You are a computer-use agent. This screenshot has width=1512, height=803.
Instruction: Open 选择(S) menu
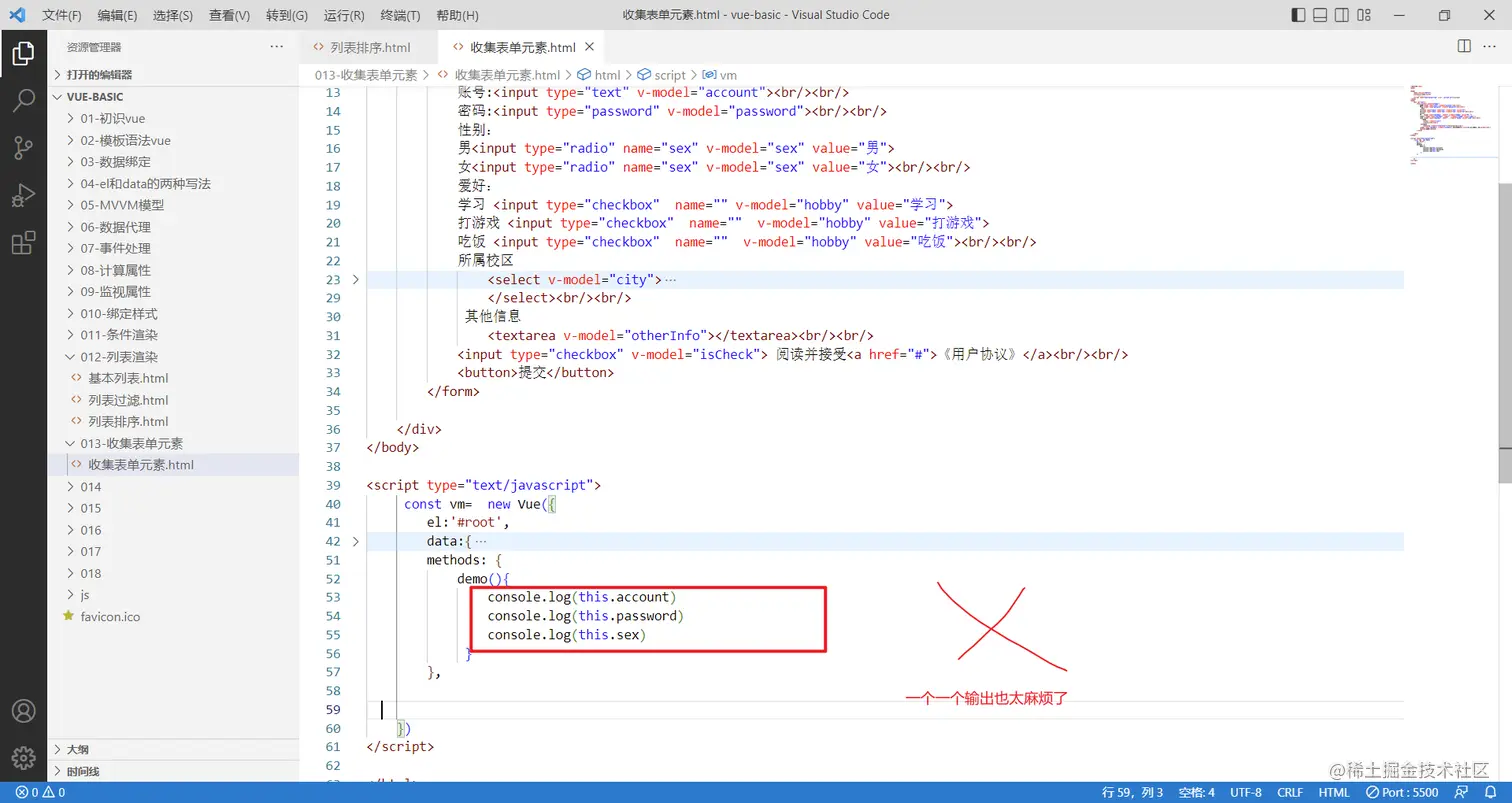click(174, 15)
